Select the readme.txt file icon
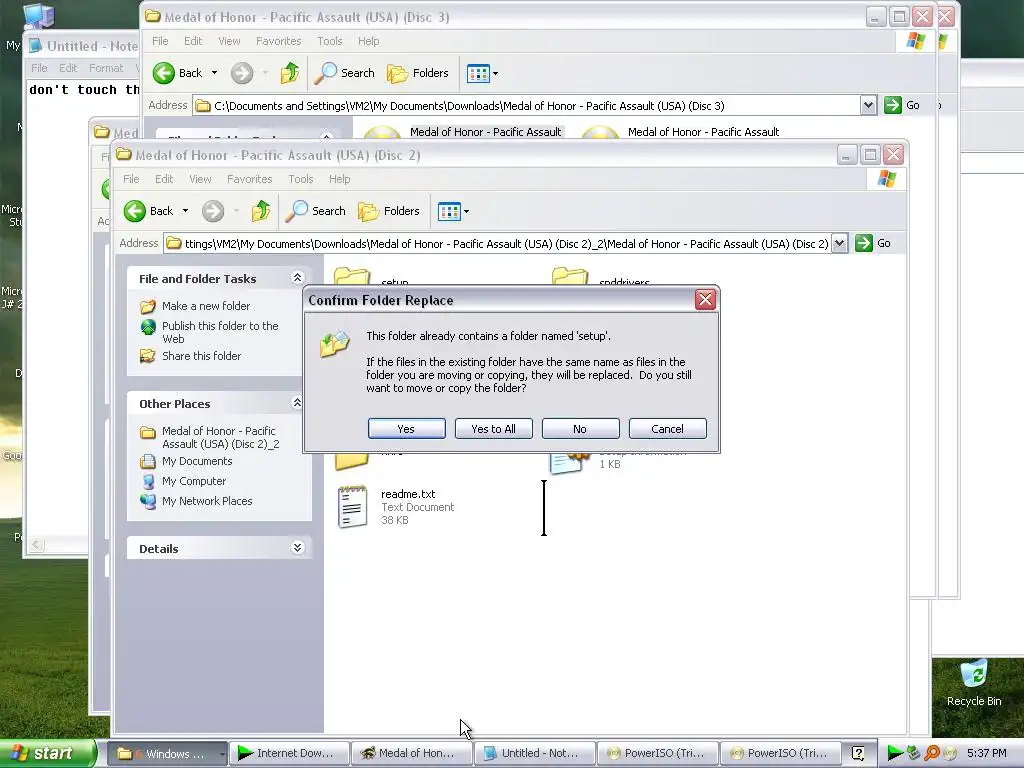The height and width of the screenshot is (768, 1024). click(353, 506)
